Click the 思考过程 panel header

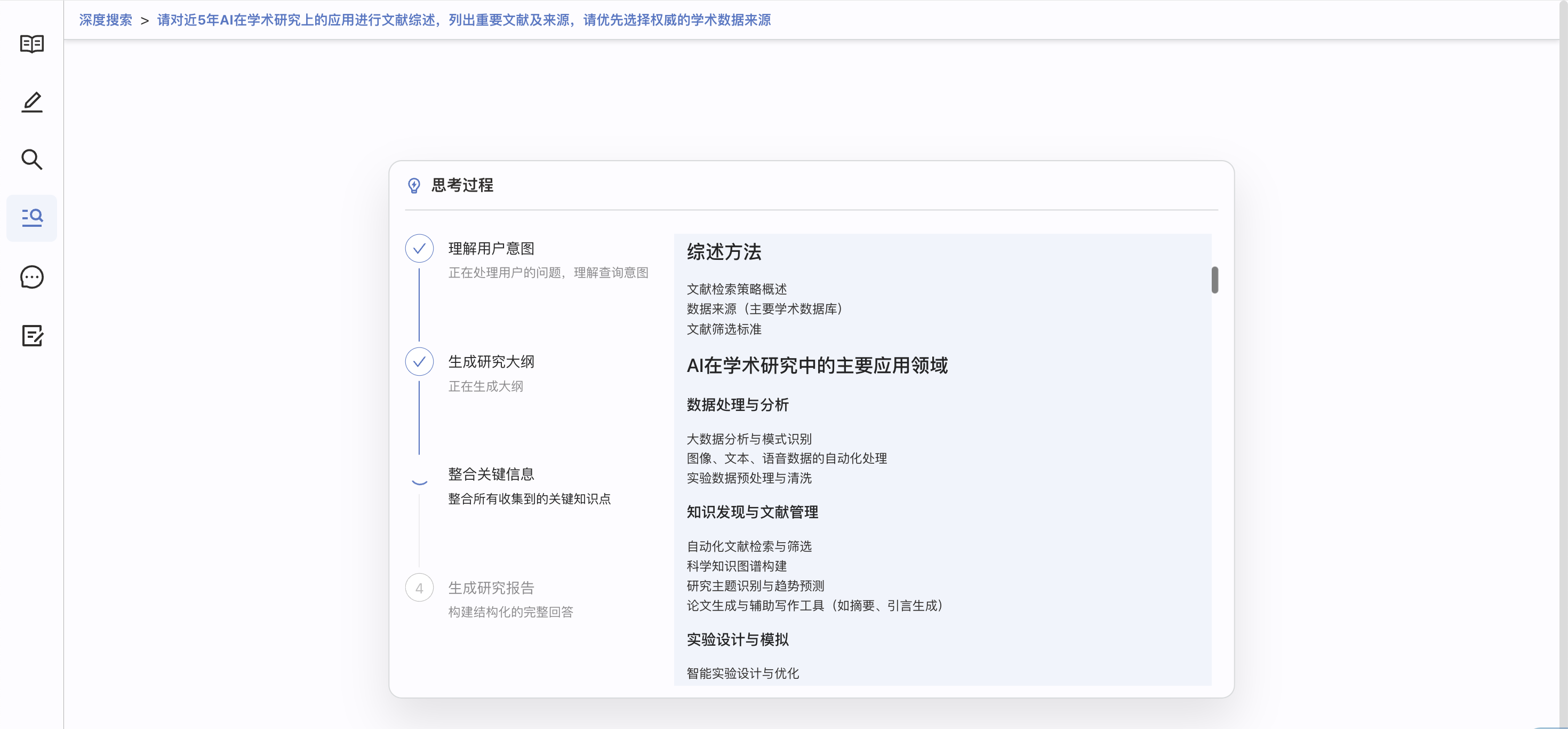pos(462,185)
